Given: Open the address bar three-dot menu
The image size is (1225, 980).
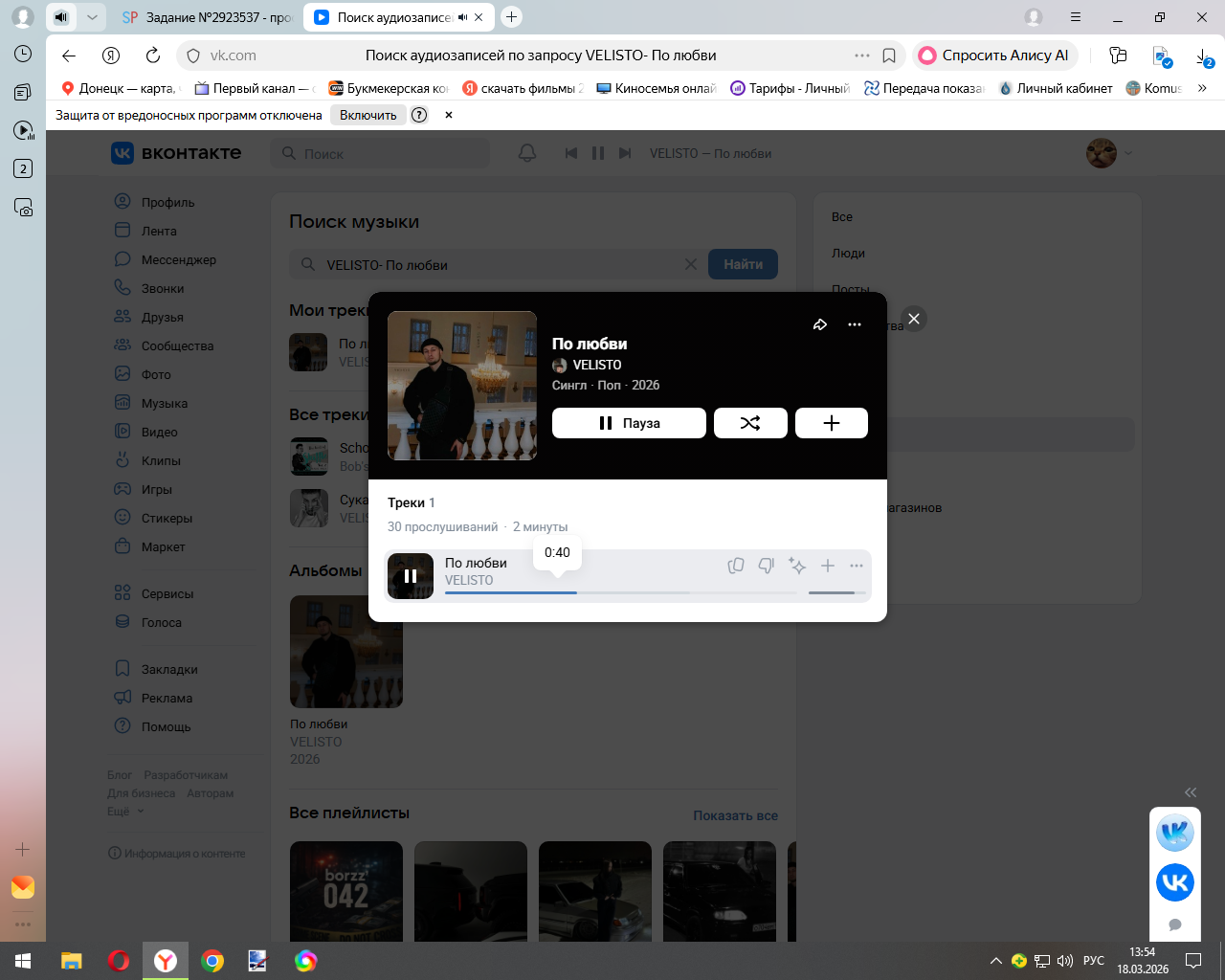Looking at the screenshot, I should pyautogui.click(x=862, y=56).
